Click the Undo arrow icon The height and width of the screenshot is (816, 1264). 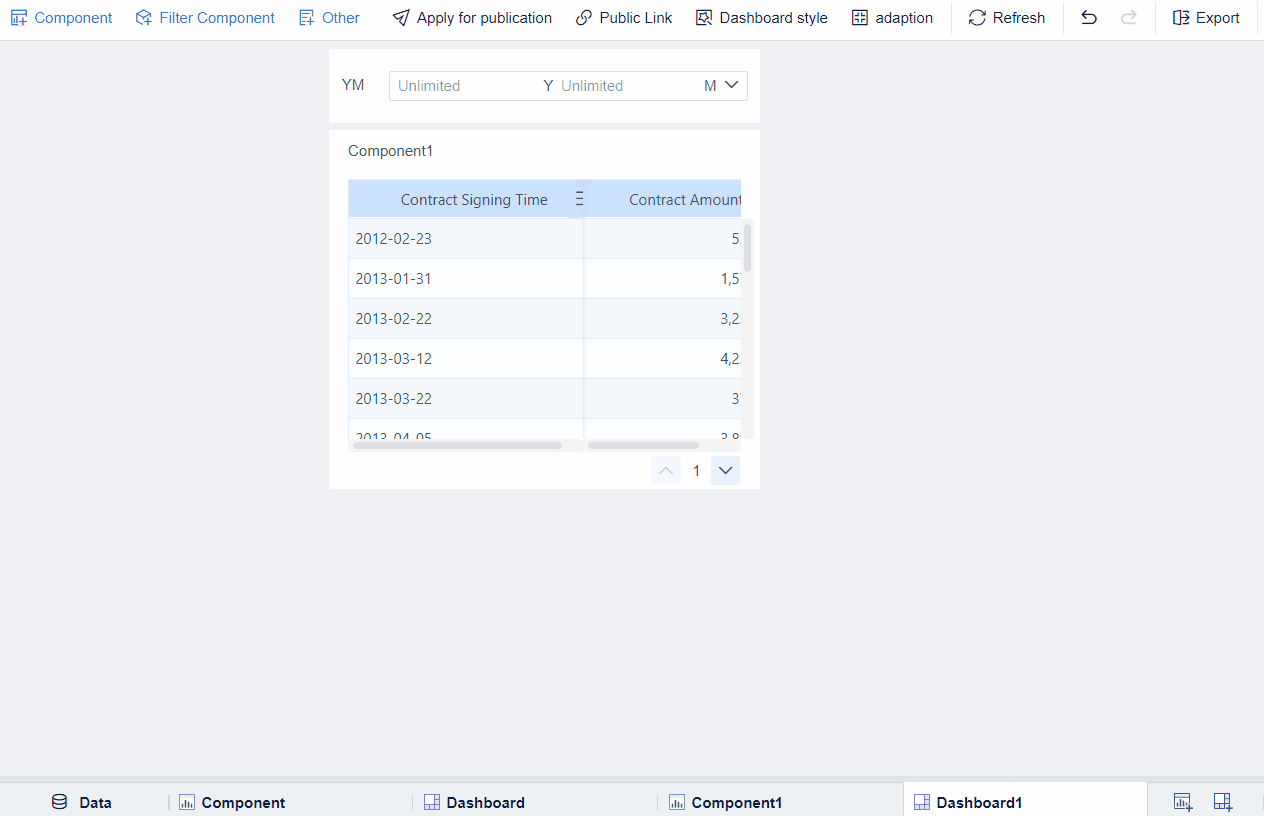click(x=1088, y=17)
